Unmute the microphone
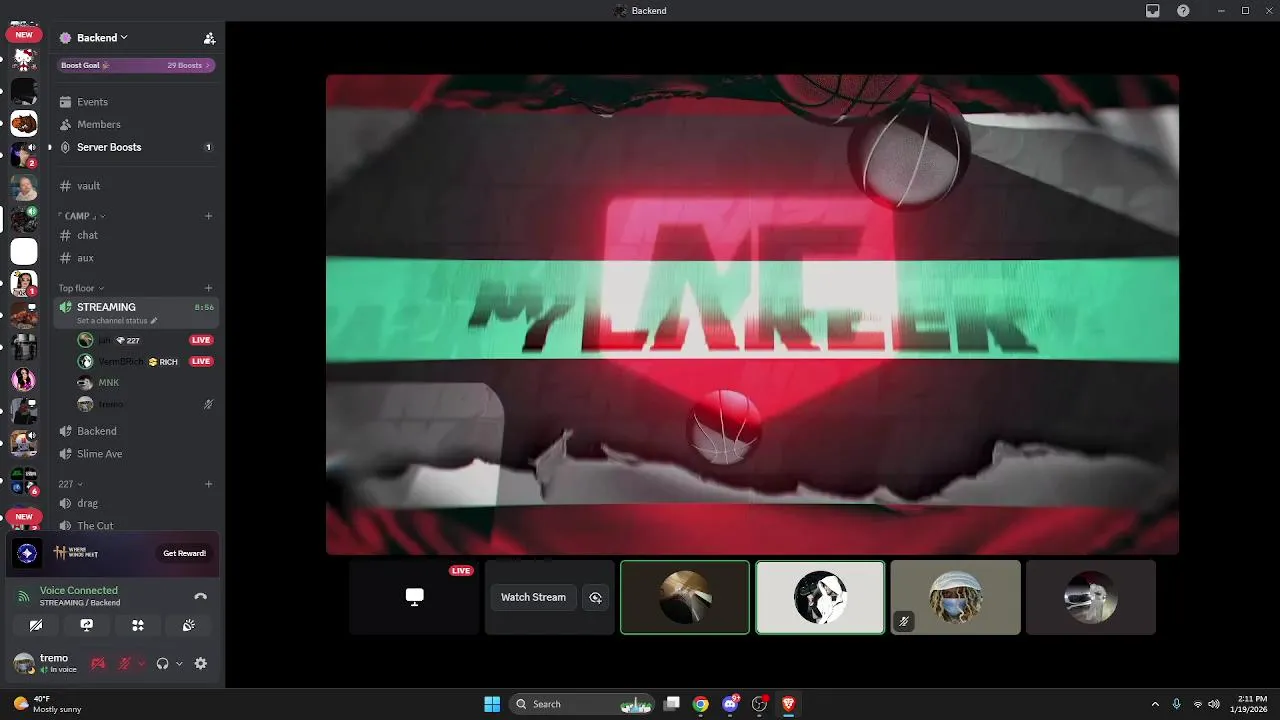The height and width of the screenshot is (720, 1280). pos(126,663)
